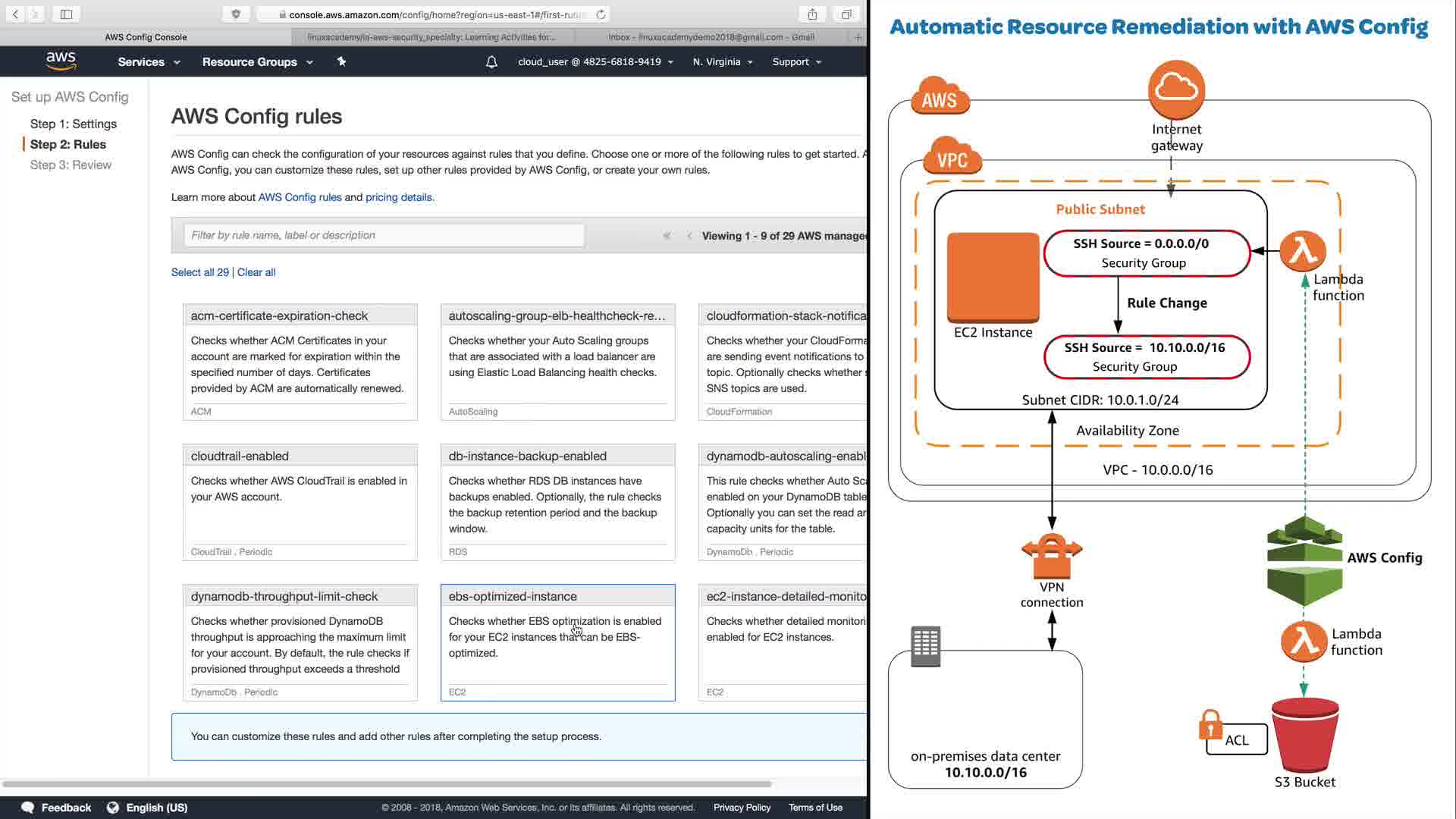Select the ebs-optimized-instance rule card

pyautogui.click(x=557, y=642)
